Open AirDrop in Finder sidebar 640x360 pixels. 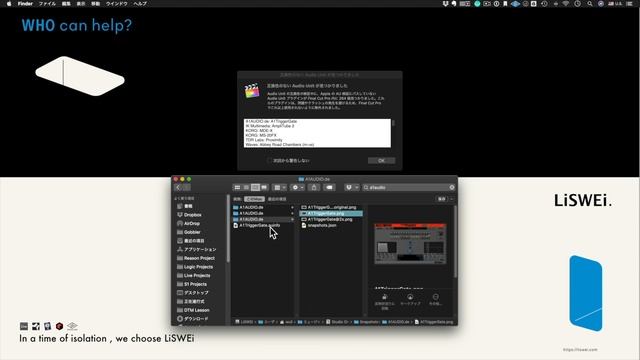(x=191, y=223)
